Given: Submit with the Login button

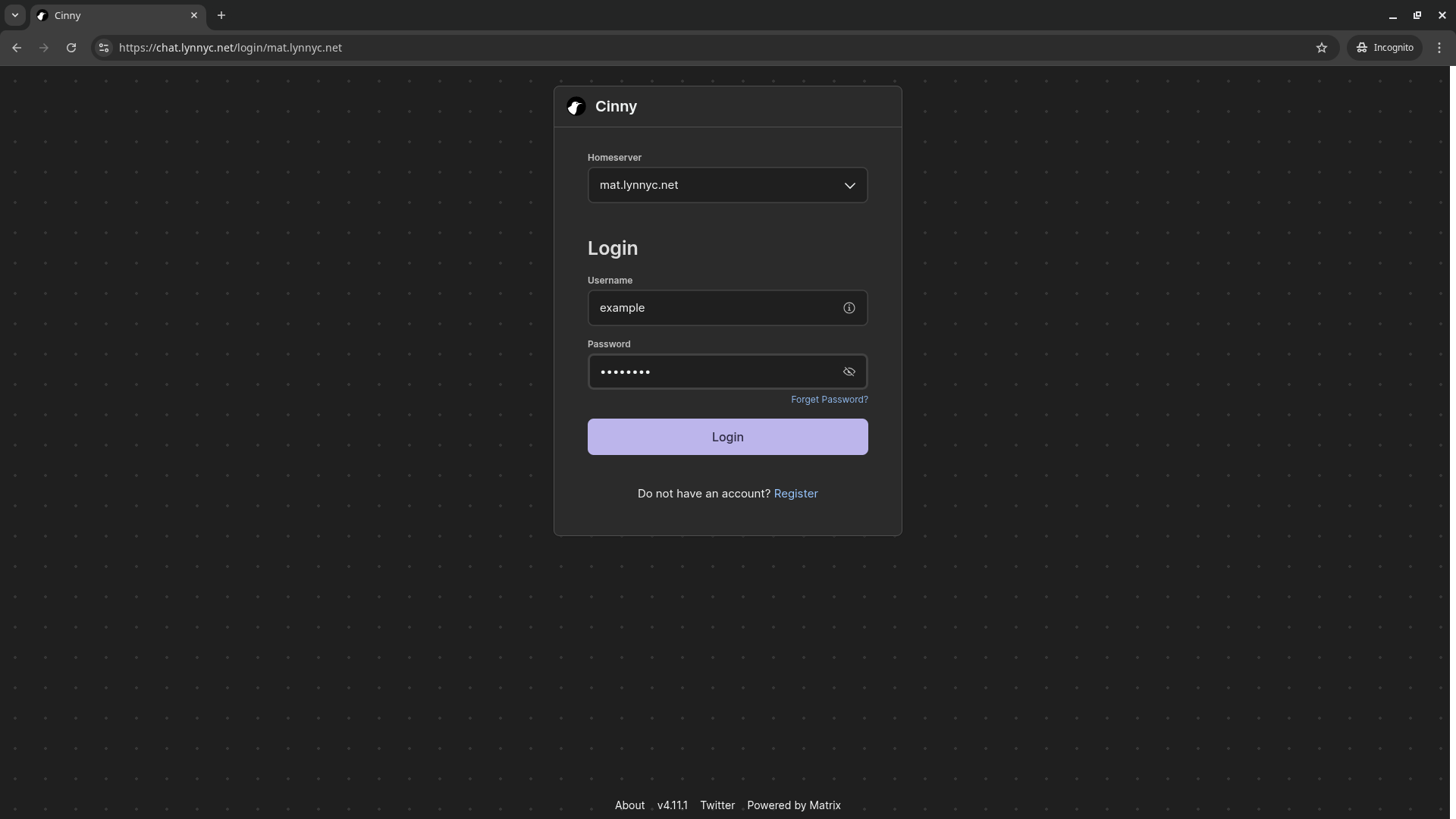Looking at the screenshot, I should coord(727,437).
